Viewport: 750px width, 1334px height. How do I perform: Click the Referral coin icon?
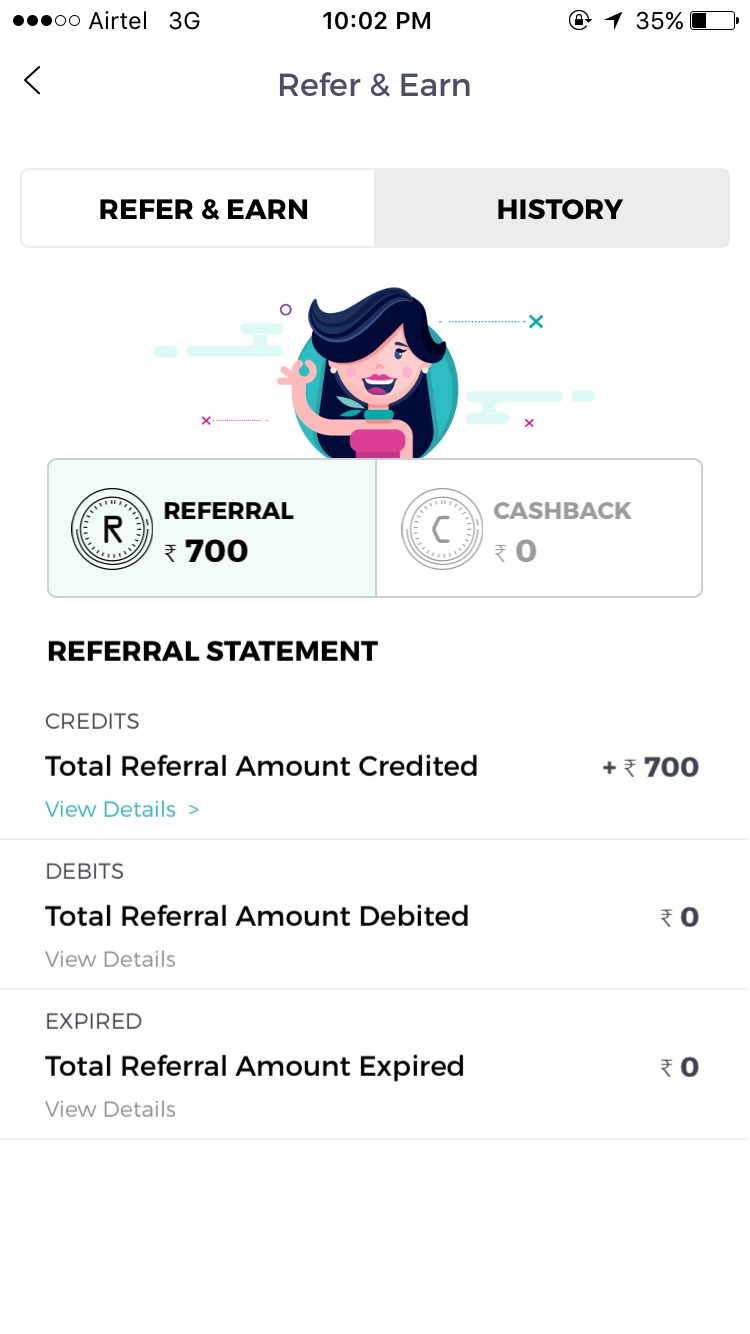(x=112, y=529)
